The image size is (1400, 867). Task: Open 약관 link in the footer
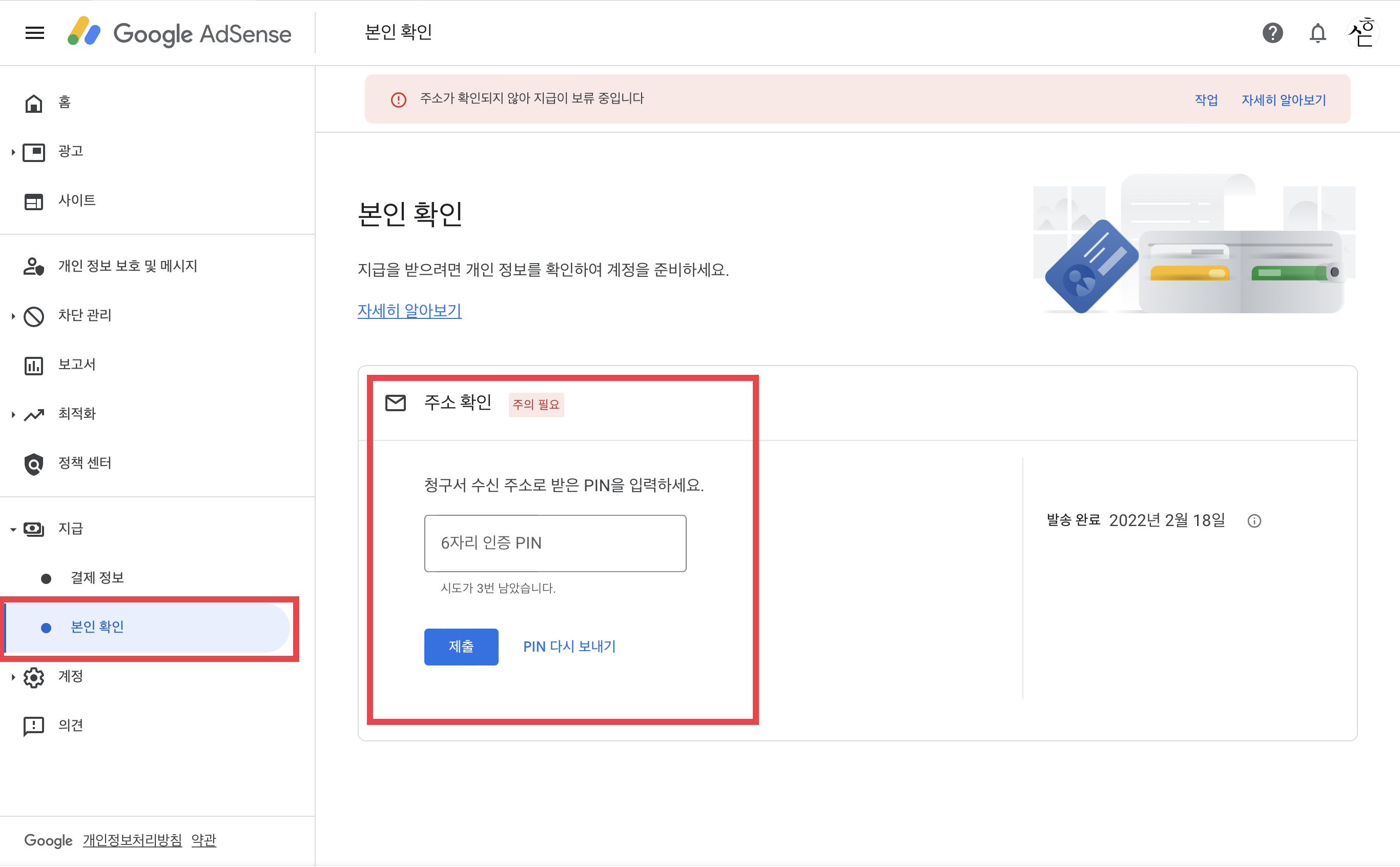(203, 841)
